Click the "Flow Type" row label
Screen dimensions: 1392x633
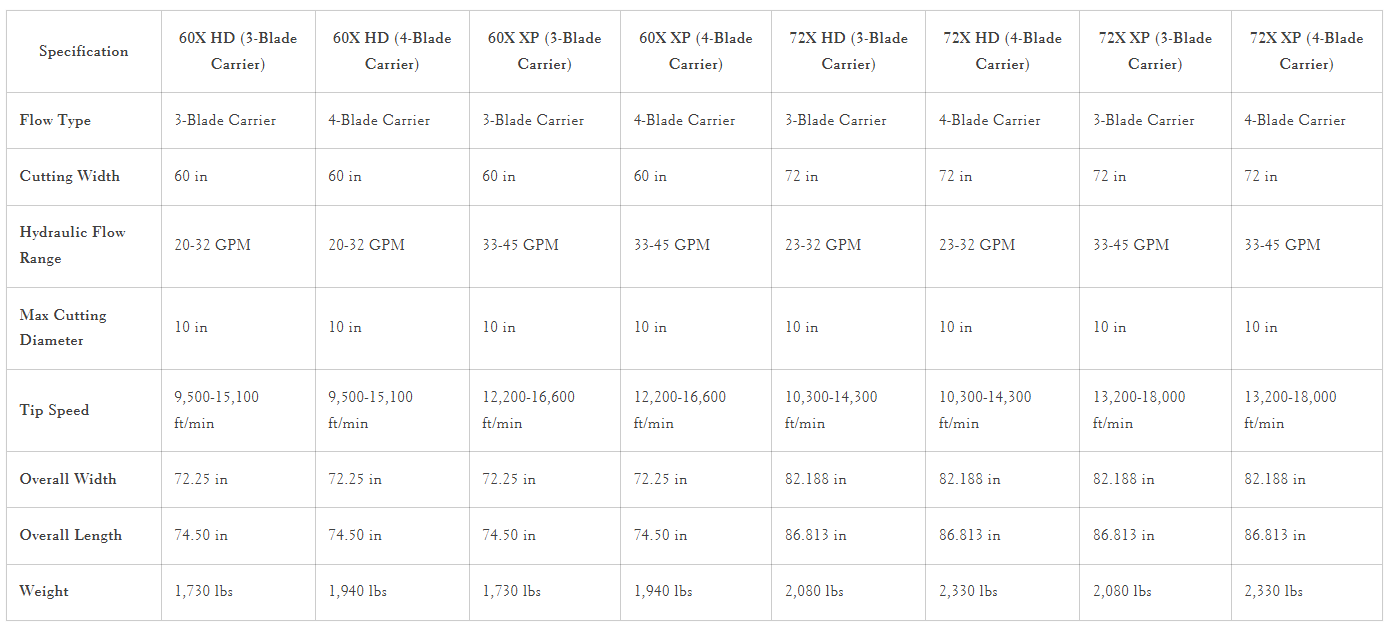pos(55,120)
